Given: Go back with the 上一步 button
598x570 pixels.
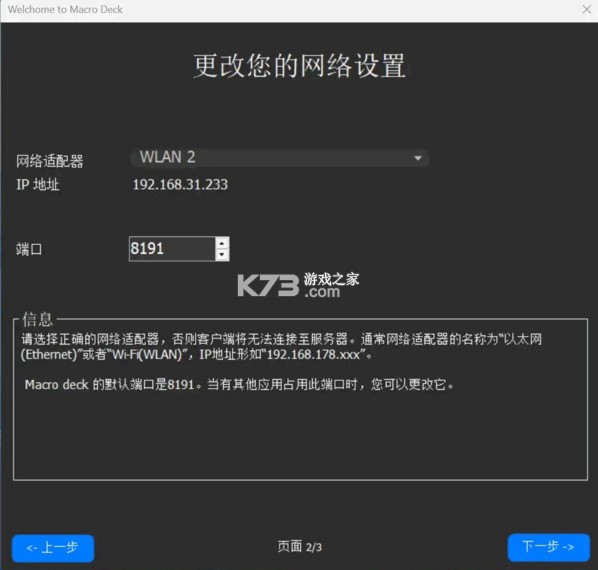Looking at the screenshot, I should (x=53, y=548).
